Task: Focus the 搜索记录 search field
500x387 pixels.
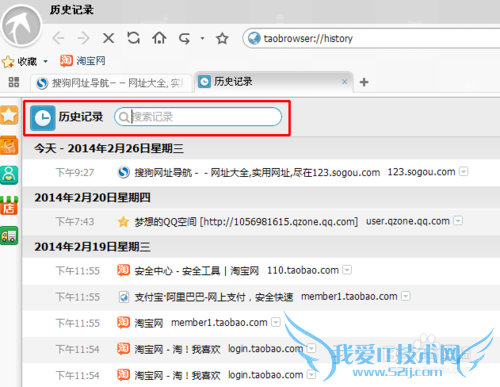Action: click(198, 117)
